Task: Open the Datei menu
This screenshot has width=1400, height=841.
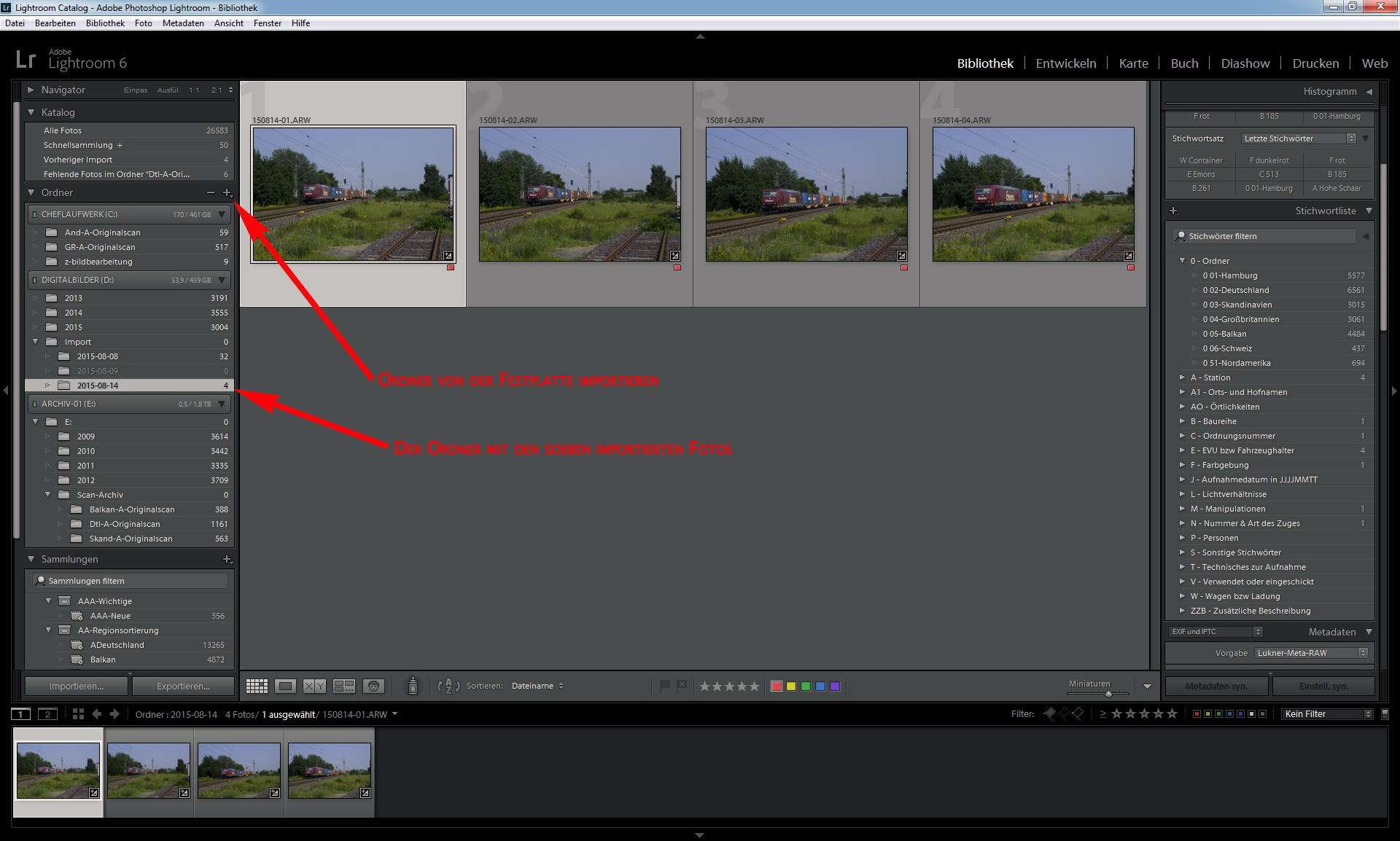Action: (x=15, y=23)
